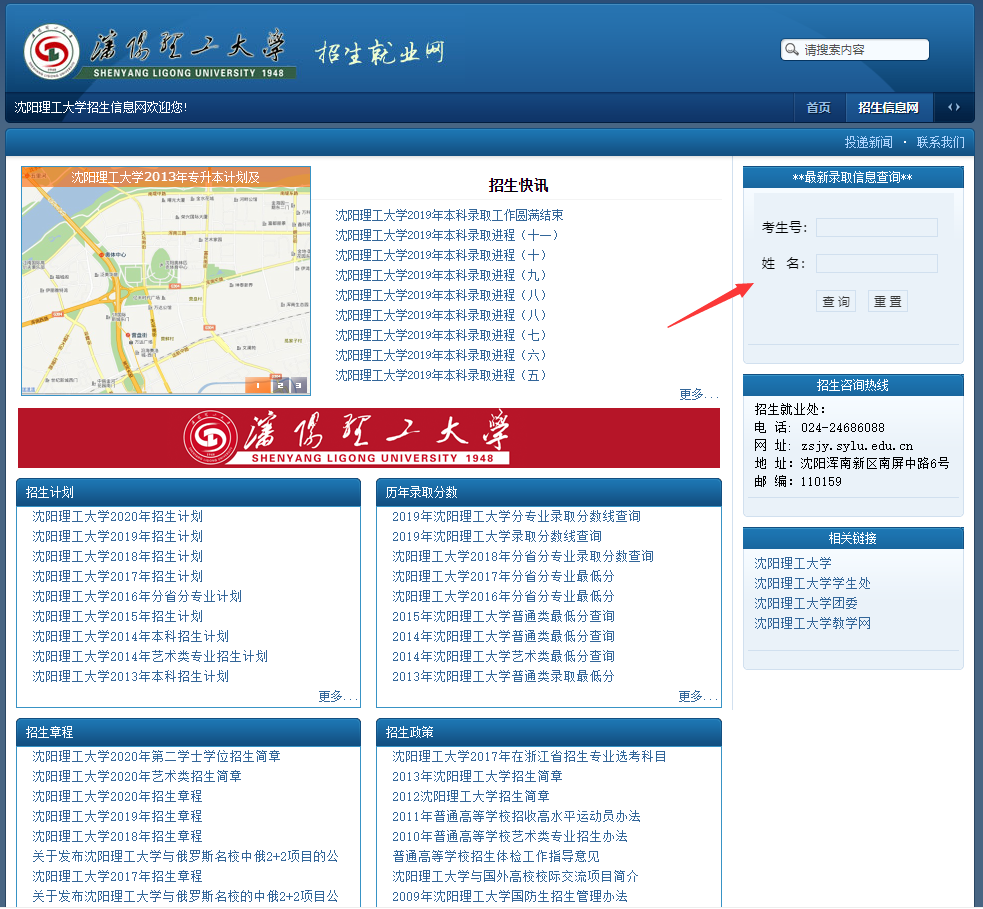Click 更多 in the 招生计划 panel

[x=338, y=696]
